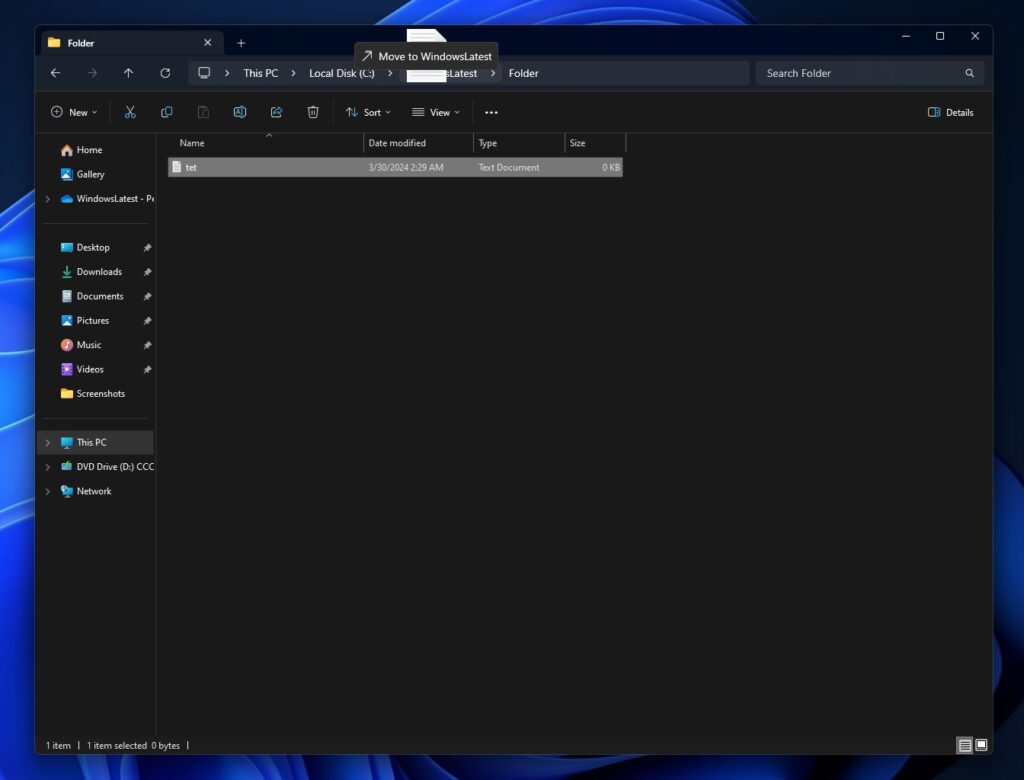Click the Refresh icon in the address bar
Screen dimensions: 1024x780
pos(165,72)
